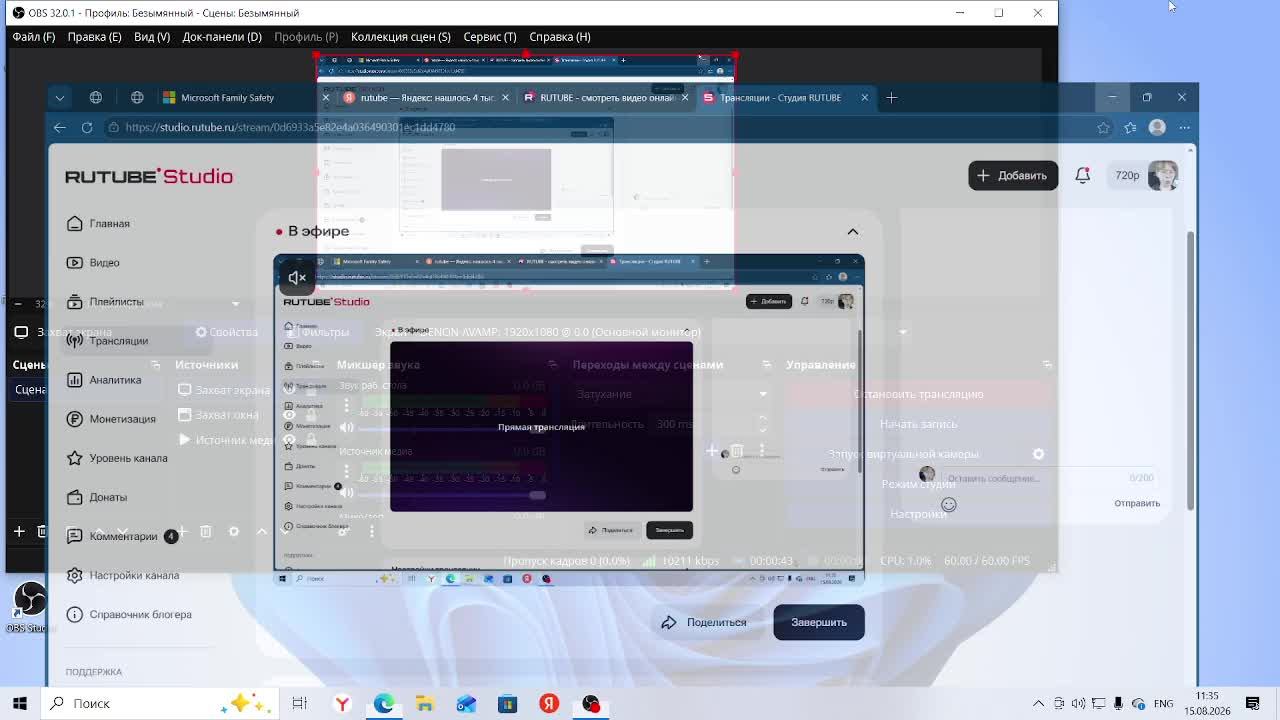Open the OBS Правка (E) menu
Screen dimensions: 1280x720
(94, 37)
